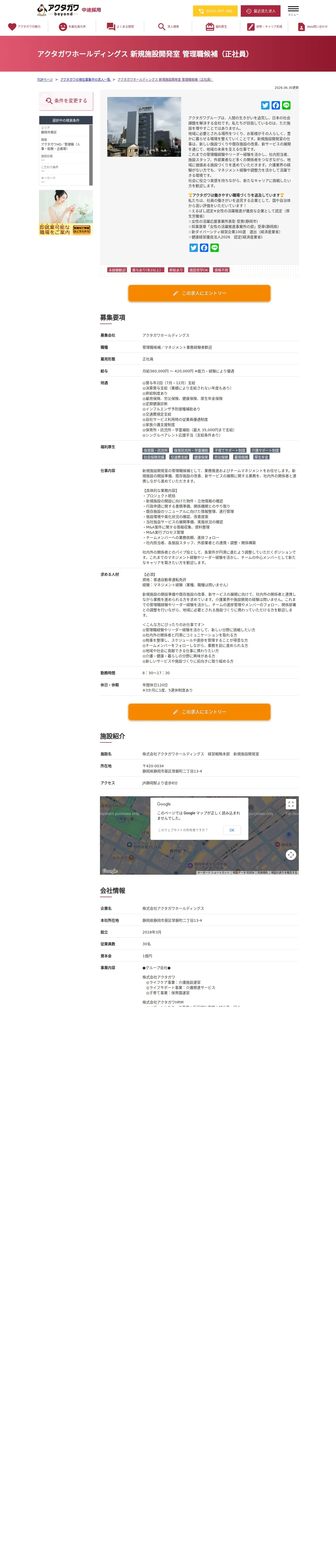Open 最近見た求人 recently viewed jobs
The image size is (336, 1568).
[x=260, y=11]
